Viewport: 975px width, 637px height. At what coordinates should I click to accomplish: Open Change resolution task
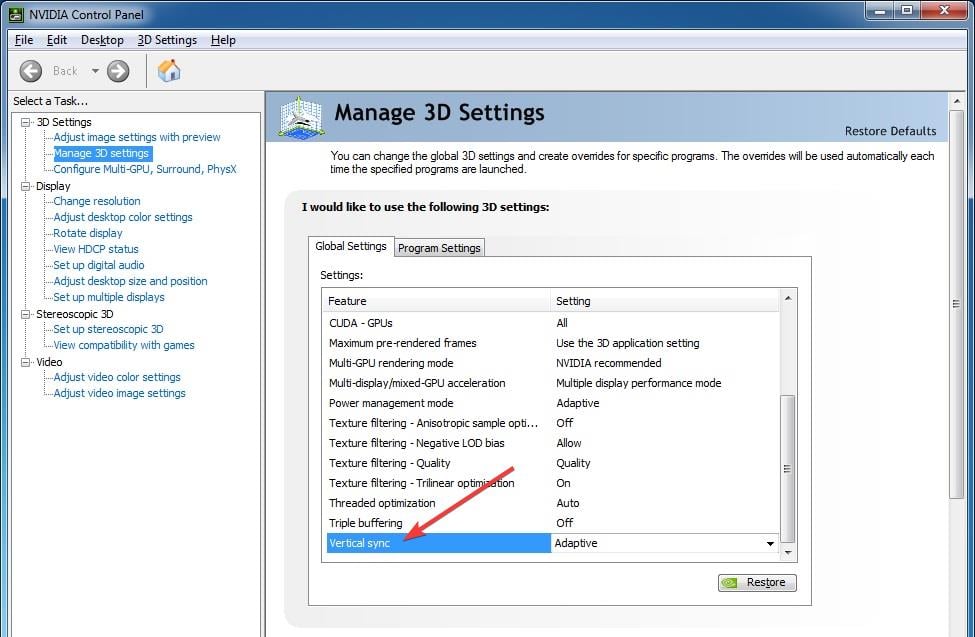tap(97, 201)
